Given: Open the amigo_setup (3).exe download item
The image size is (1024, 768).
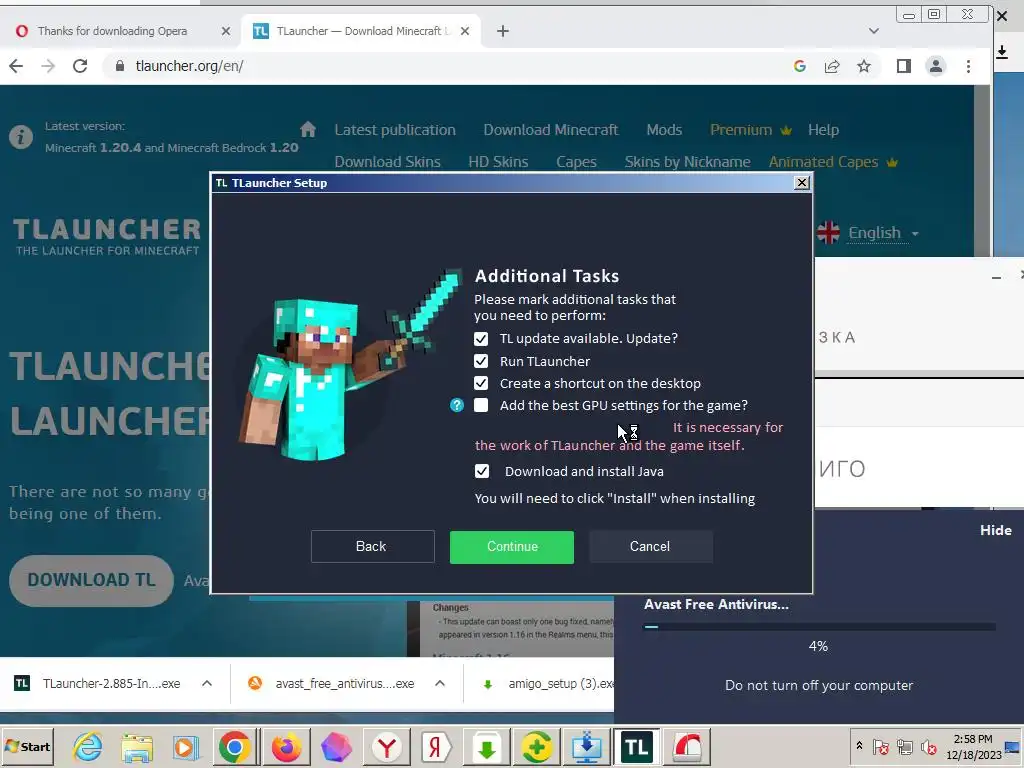Looking at the screenshot, I should [x=547, y=684].
